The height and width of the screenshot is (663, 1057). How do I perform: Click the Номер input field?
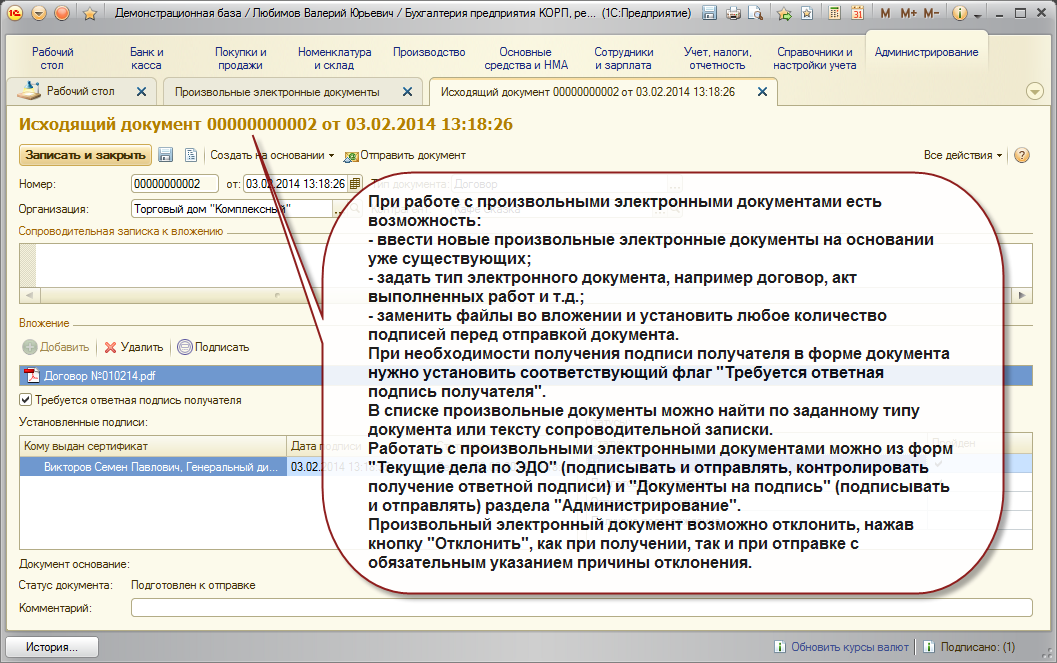pyautogui.click(x=175, y=184)
